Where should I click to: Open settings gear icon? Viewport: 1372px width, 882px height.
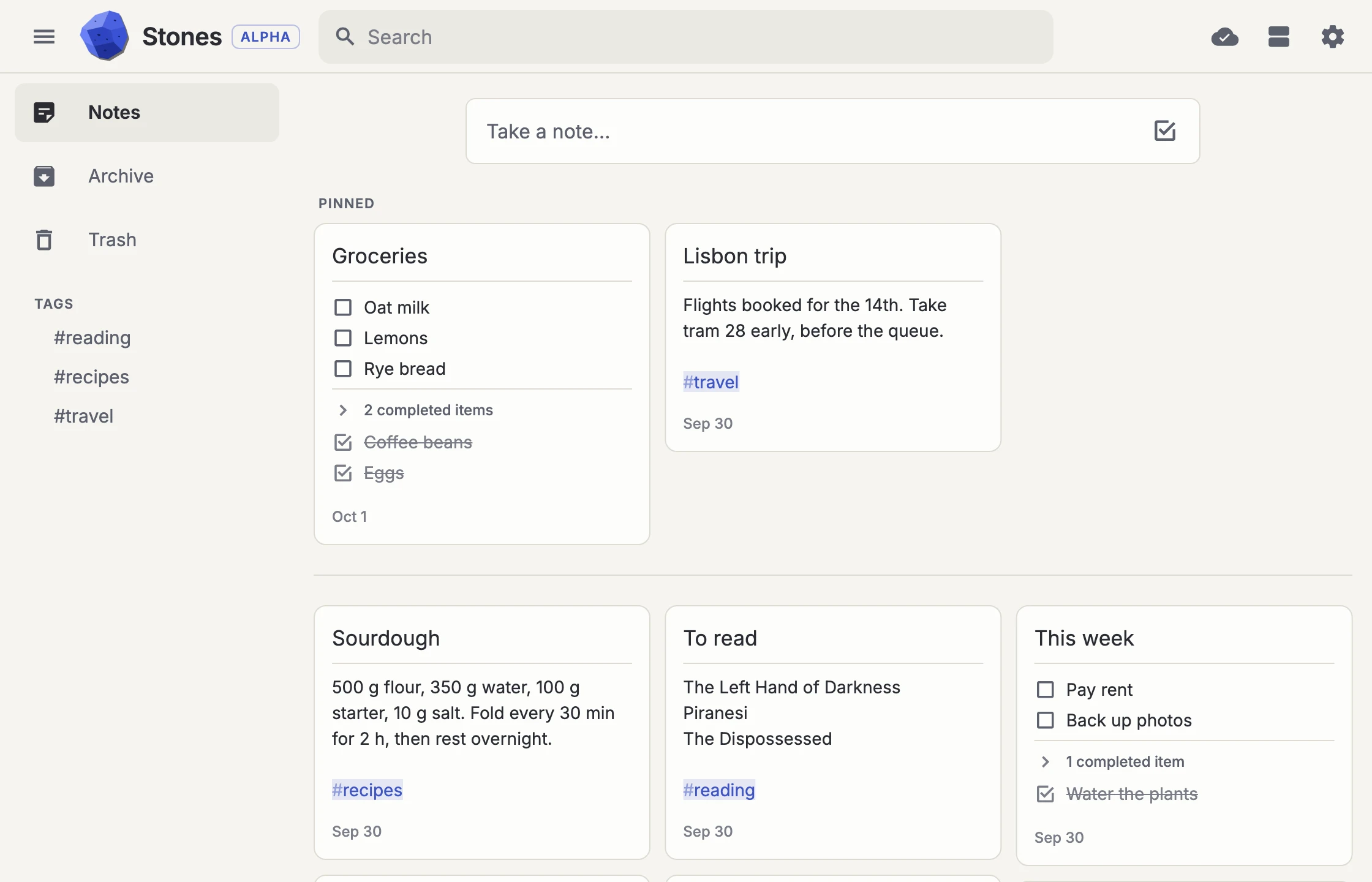click(1333, 37)
